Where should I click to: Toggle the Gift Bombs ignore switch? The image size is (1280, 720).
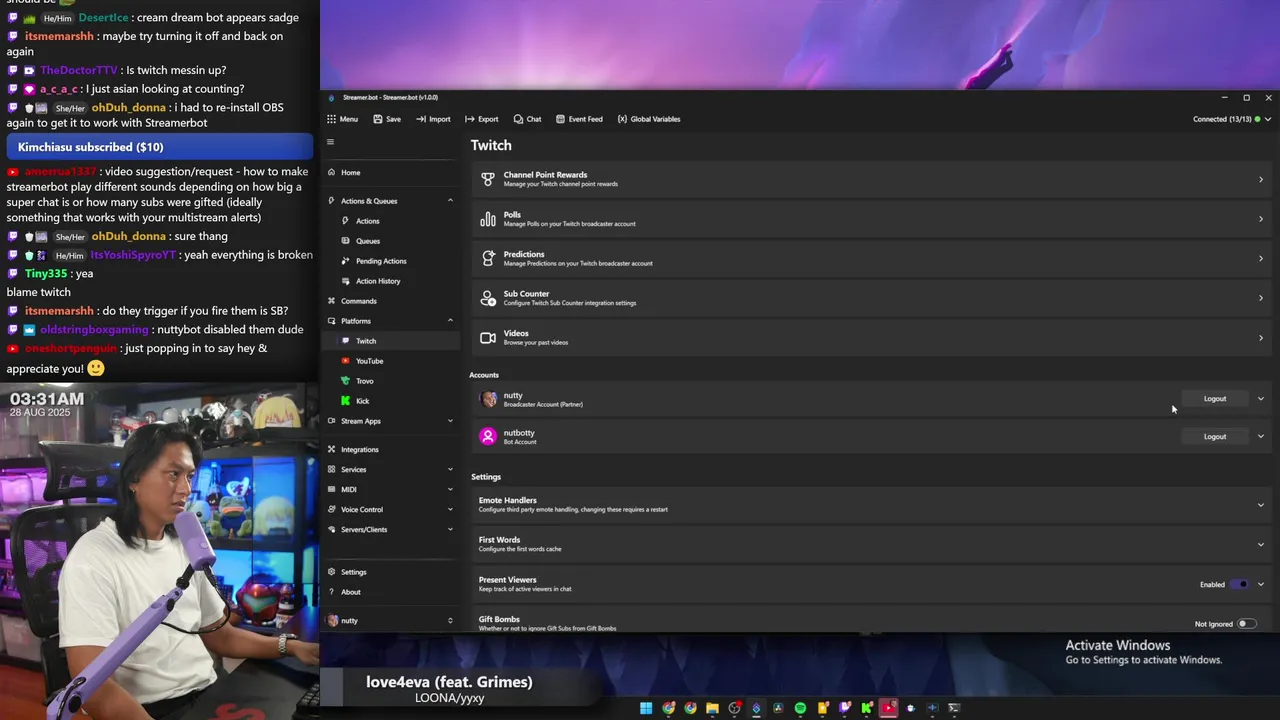click(1247, 624)
